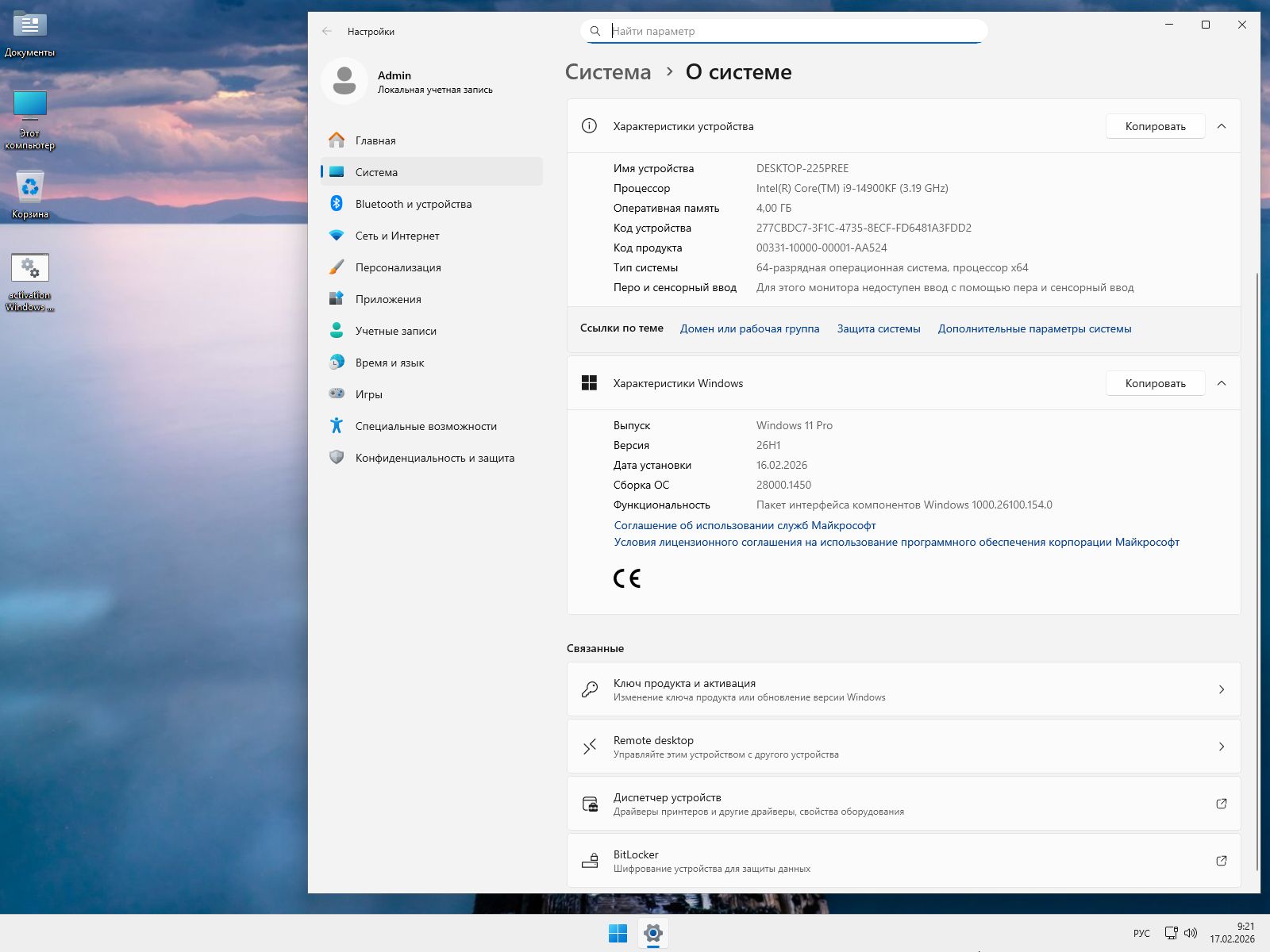Navigate back with the arrow icon
The width and height of the screenshot is (1270, 952).
[326, 30]
